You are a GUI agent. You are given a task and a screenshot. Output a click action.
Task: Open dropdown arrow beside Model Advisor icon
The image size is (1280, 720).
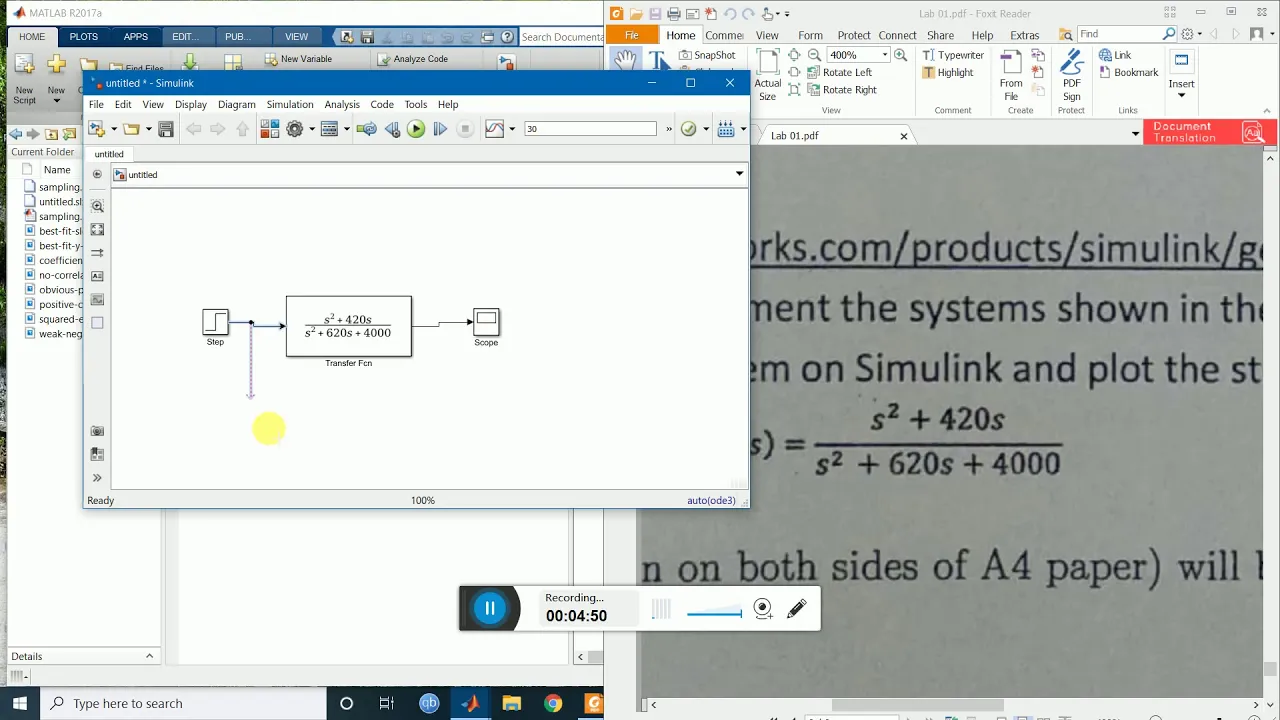pyautogui.click(x=705, y=129)
